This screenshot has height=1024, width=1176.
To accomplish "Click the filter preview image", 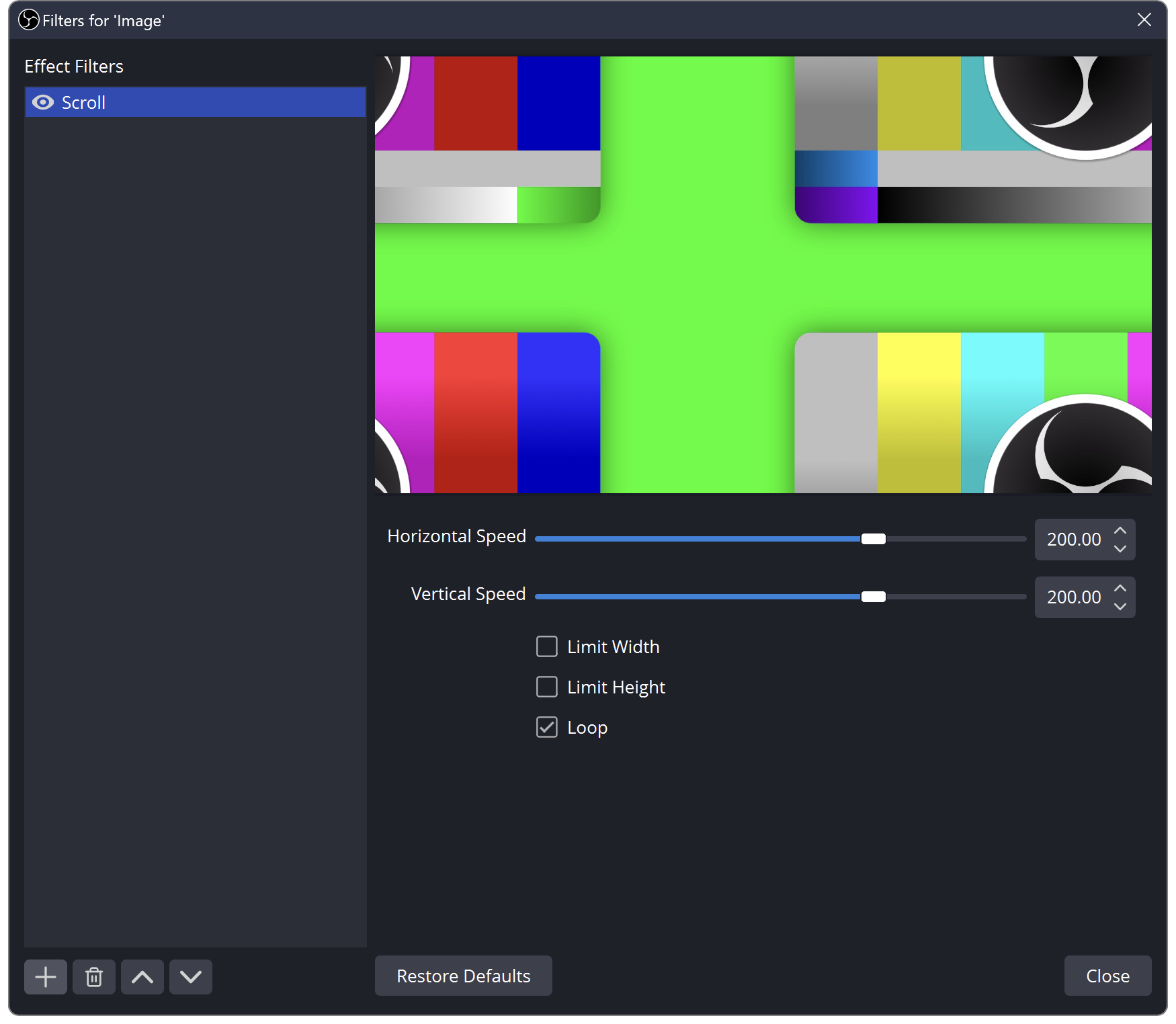I will [763, 275].
